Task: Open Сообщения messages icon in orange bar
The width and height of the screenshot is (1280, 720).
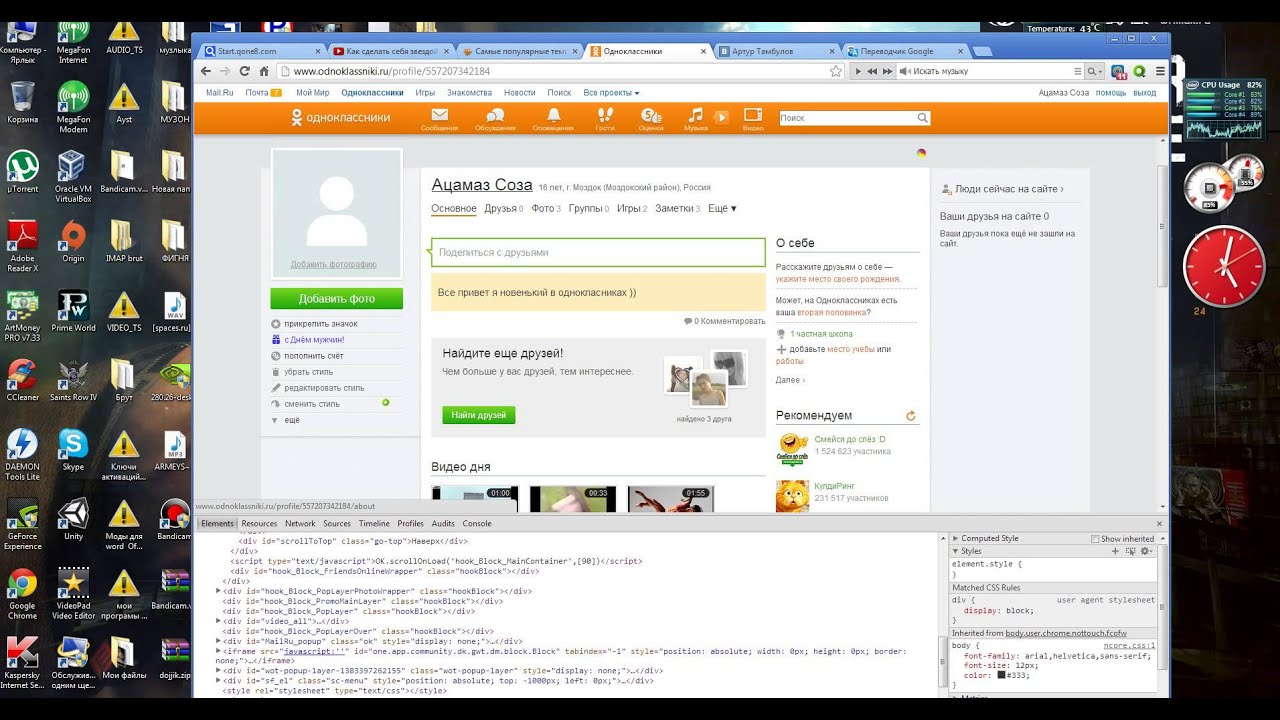Action: [x=439, y=118]
